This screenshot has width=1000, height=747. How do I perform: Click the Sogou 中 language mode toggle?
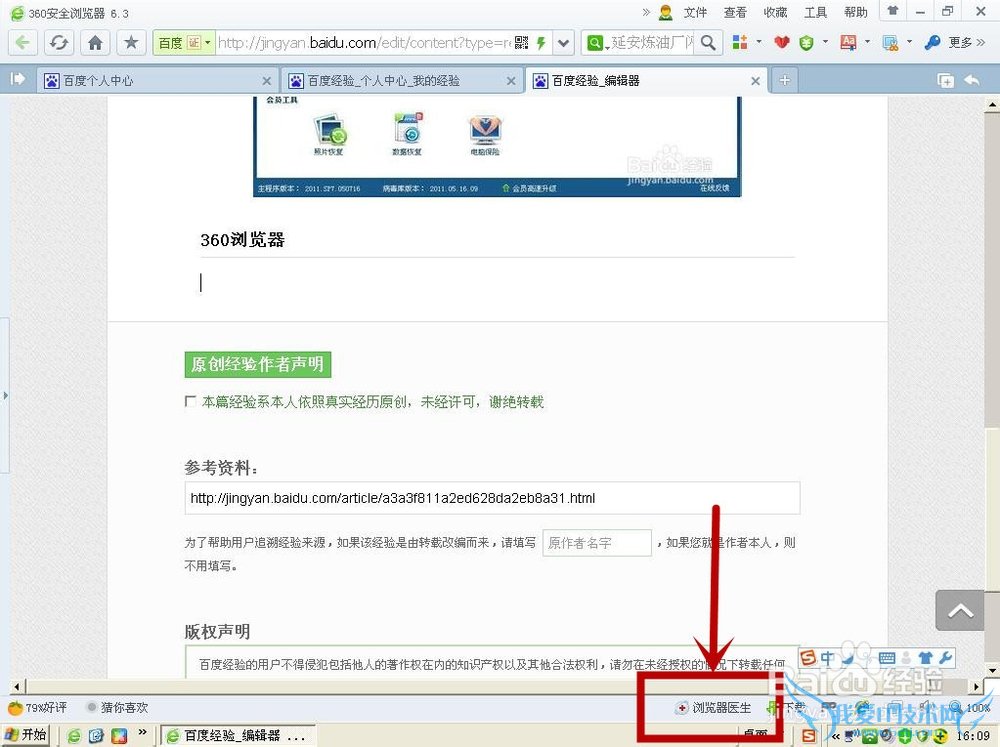[828, 658]
